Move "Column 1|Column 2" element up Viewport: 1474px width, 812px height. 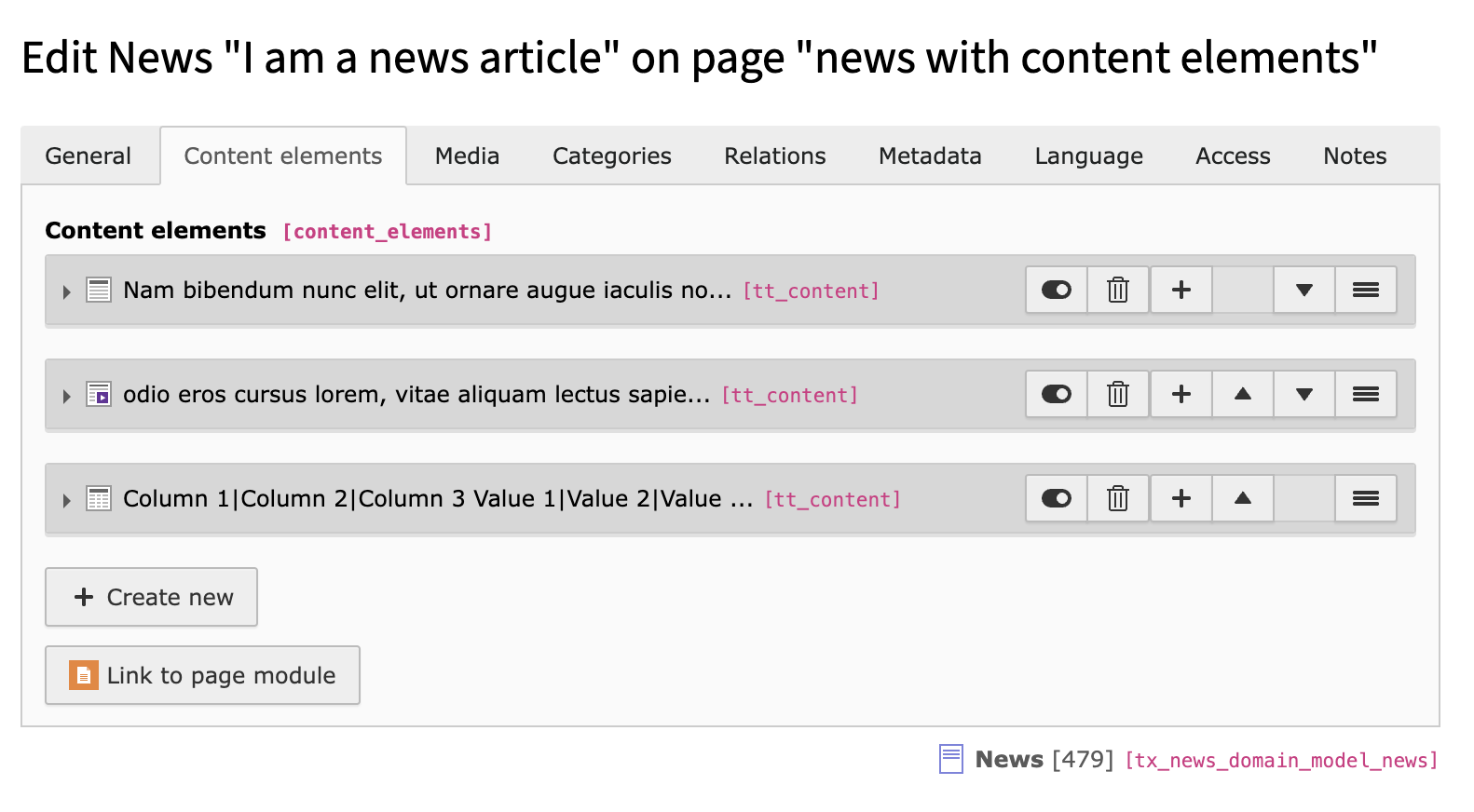[x=1242, y=499]
